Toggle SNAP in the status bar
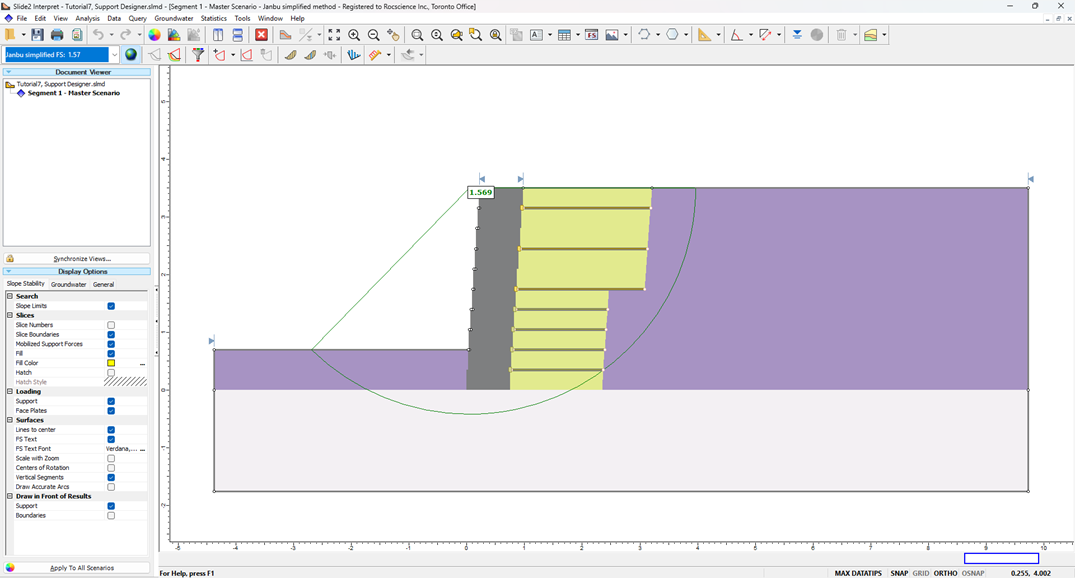The image size is (1075, 578). 899,573
